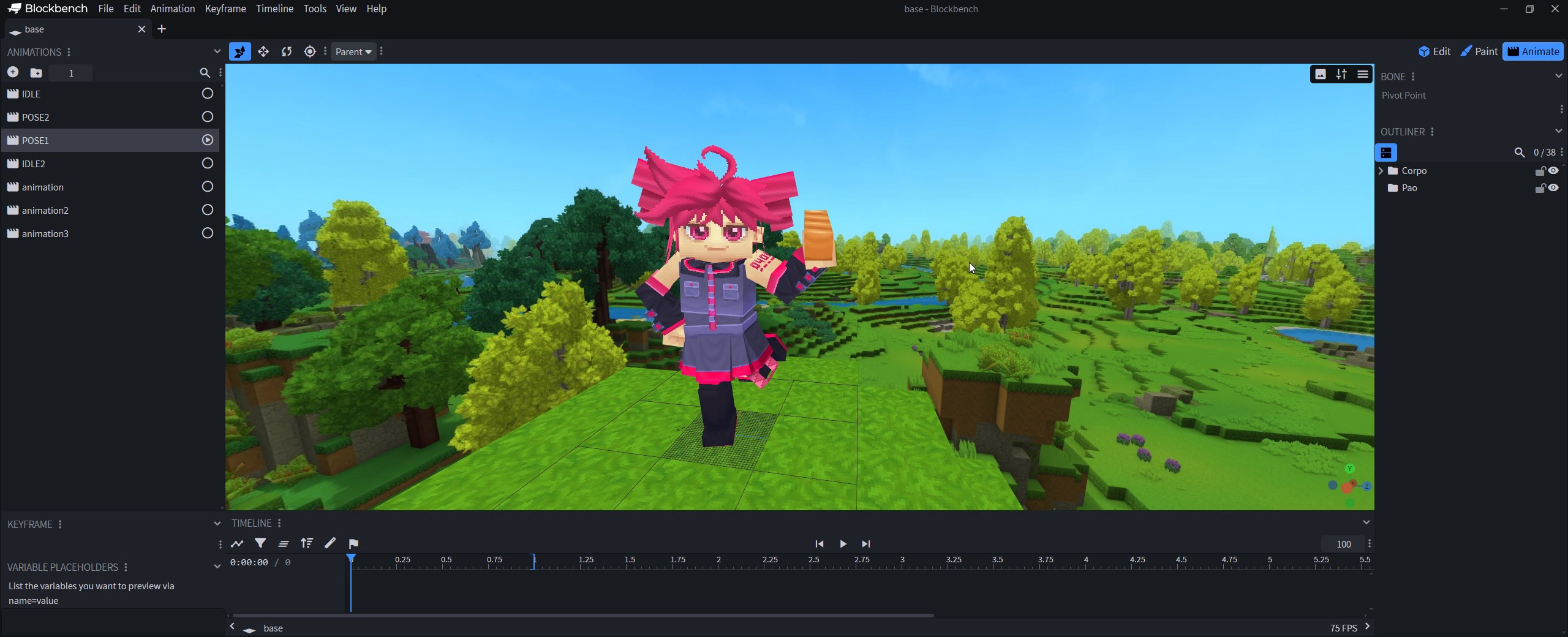1568x637 pixels.
Task: Open Outliner panel options menu
Action: pos(1432,132)
